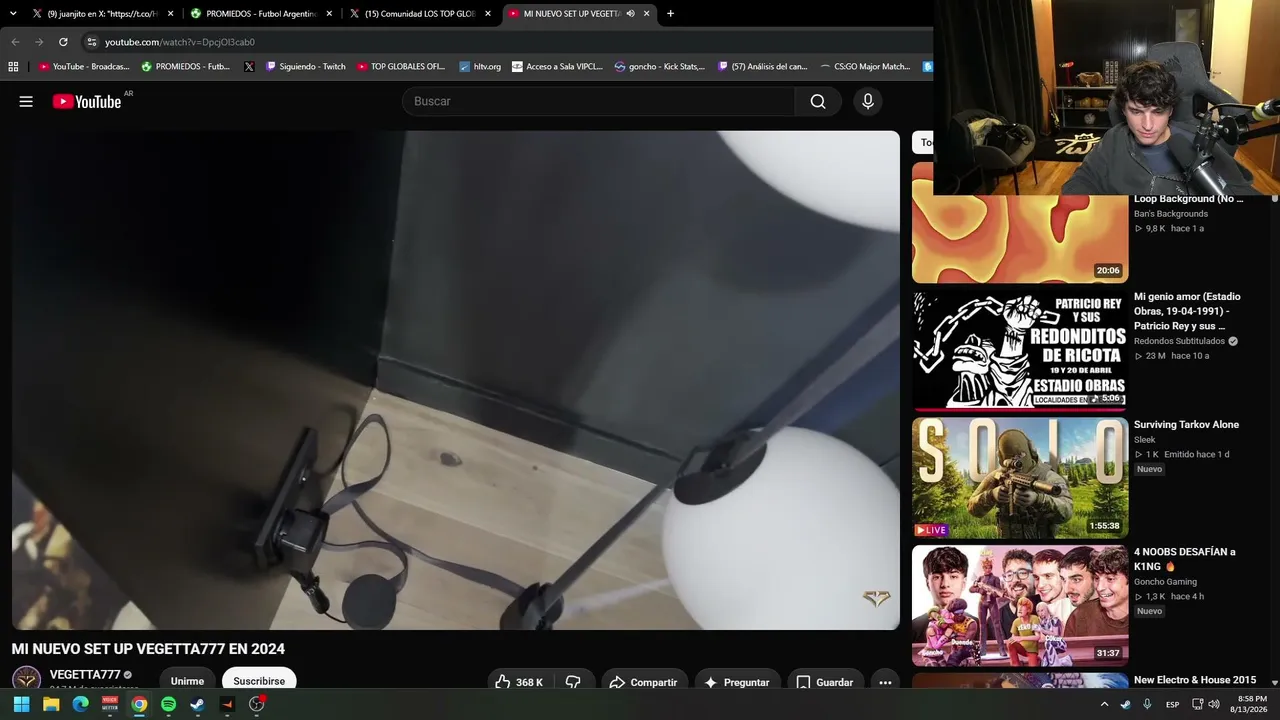Open the Análisis del can... bookmark
1280x720 pixels.
click(763, 67)
